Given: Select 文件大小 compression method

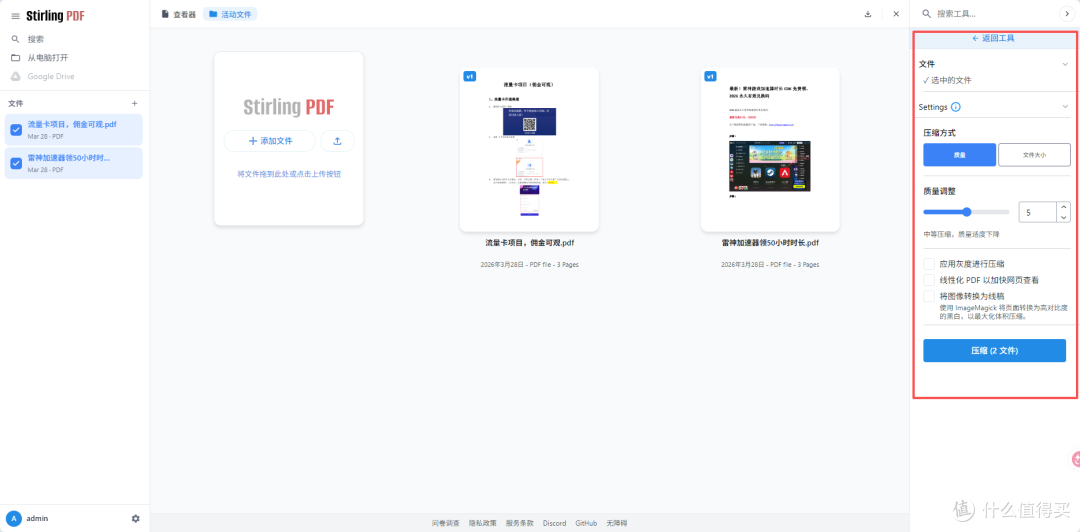Looking at the screenshot, I should click(1034, 155).
